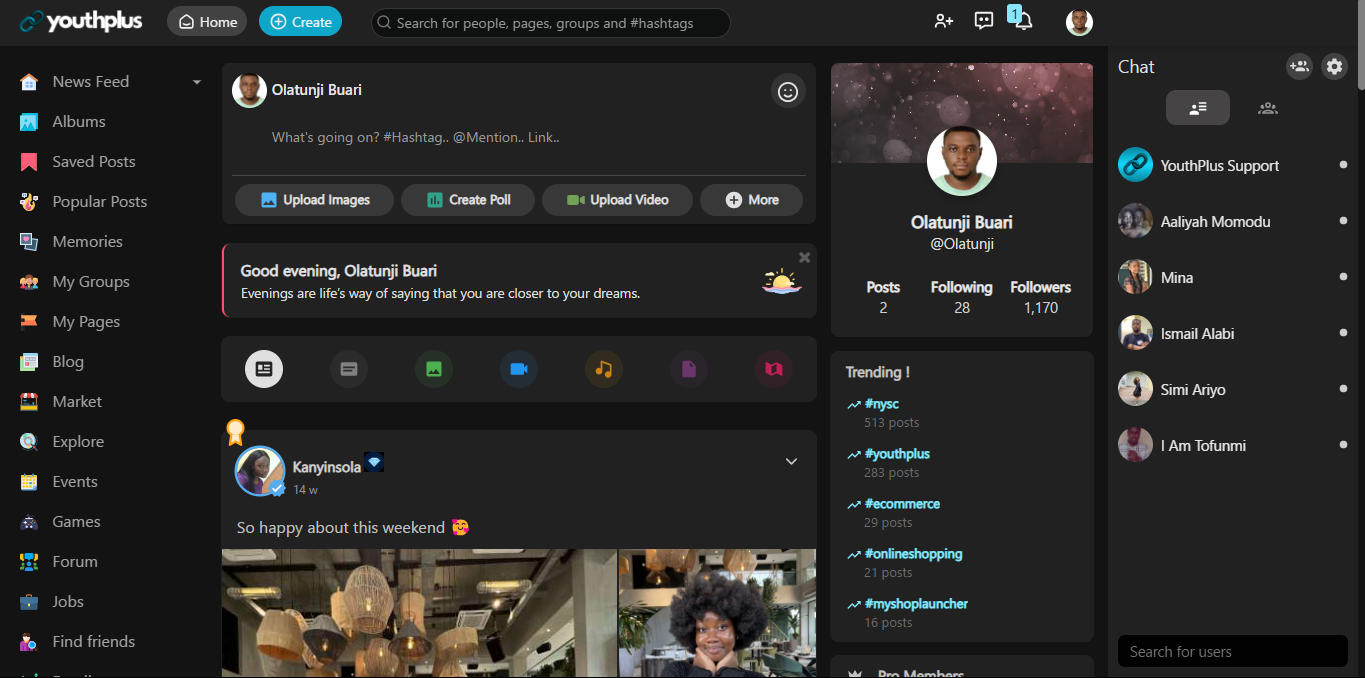Open the #youthplus trending hashtag
Screen dimensions: 1365x678
pos(897,454)
